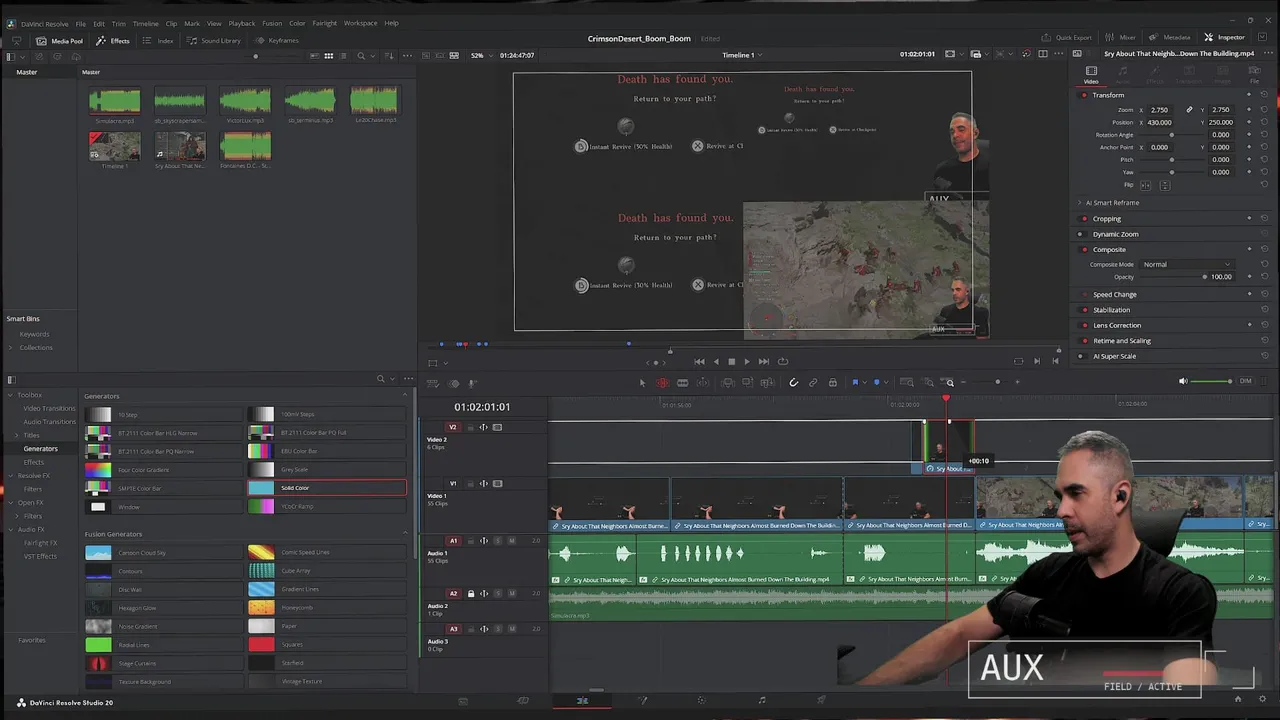The height and width of the screenshot is (720, 1280).
Task: Show the Media Pool panel
Action: [x=59, y=40]
